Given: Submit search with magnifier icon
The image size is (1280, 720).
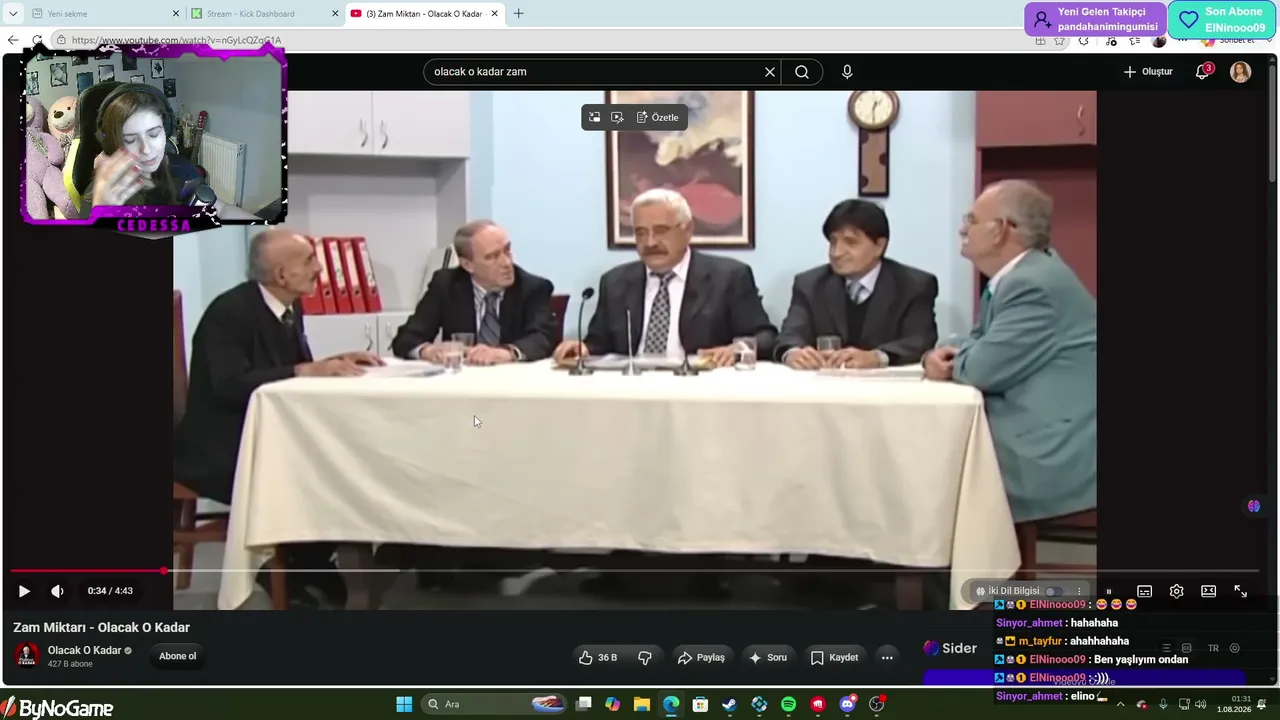Looking at the screenshot, I should (x=802, y=72).
